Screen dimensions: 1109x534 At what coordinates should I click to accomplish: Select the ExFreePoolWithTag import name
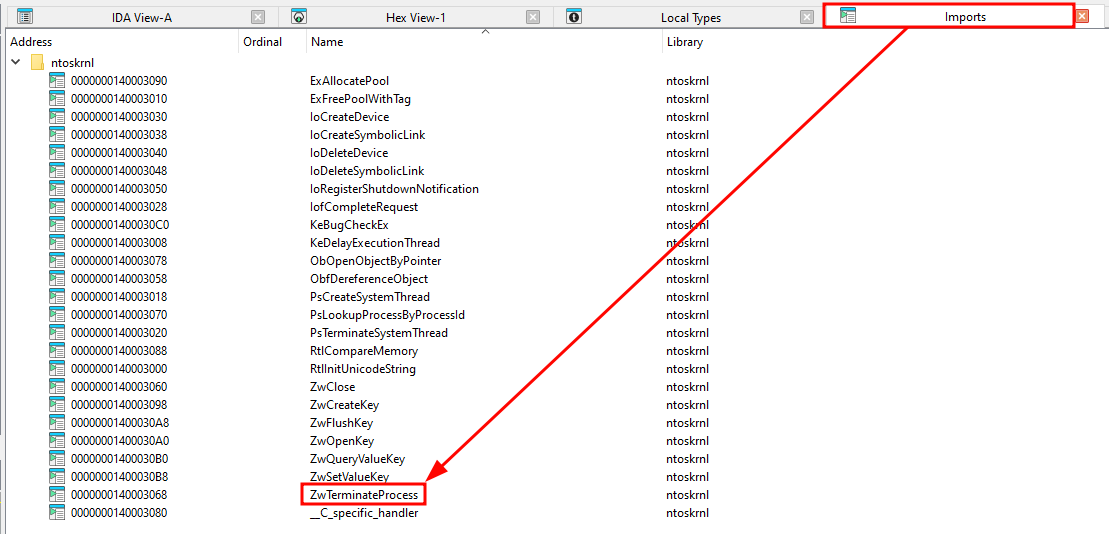pos(360,98)
